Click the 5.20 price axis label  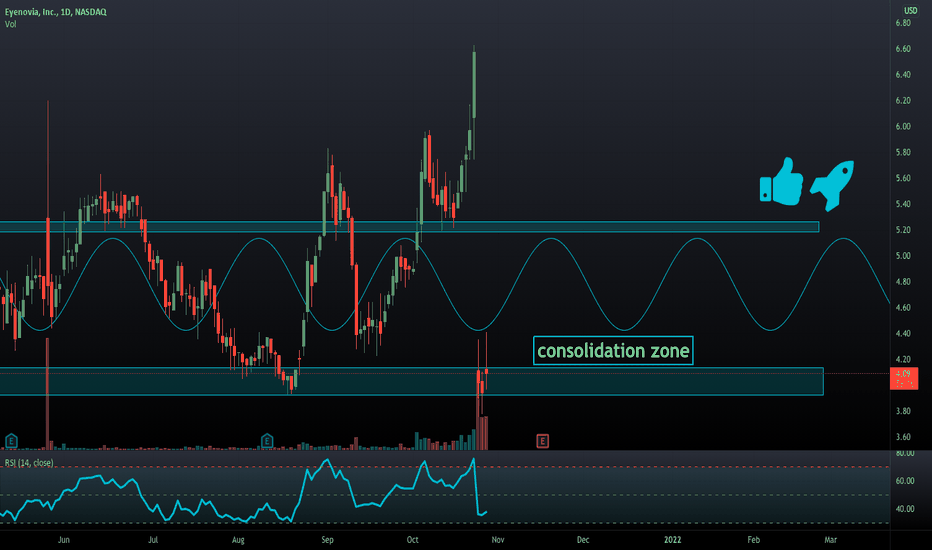pos(903,230)
